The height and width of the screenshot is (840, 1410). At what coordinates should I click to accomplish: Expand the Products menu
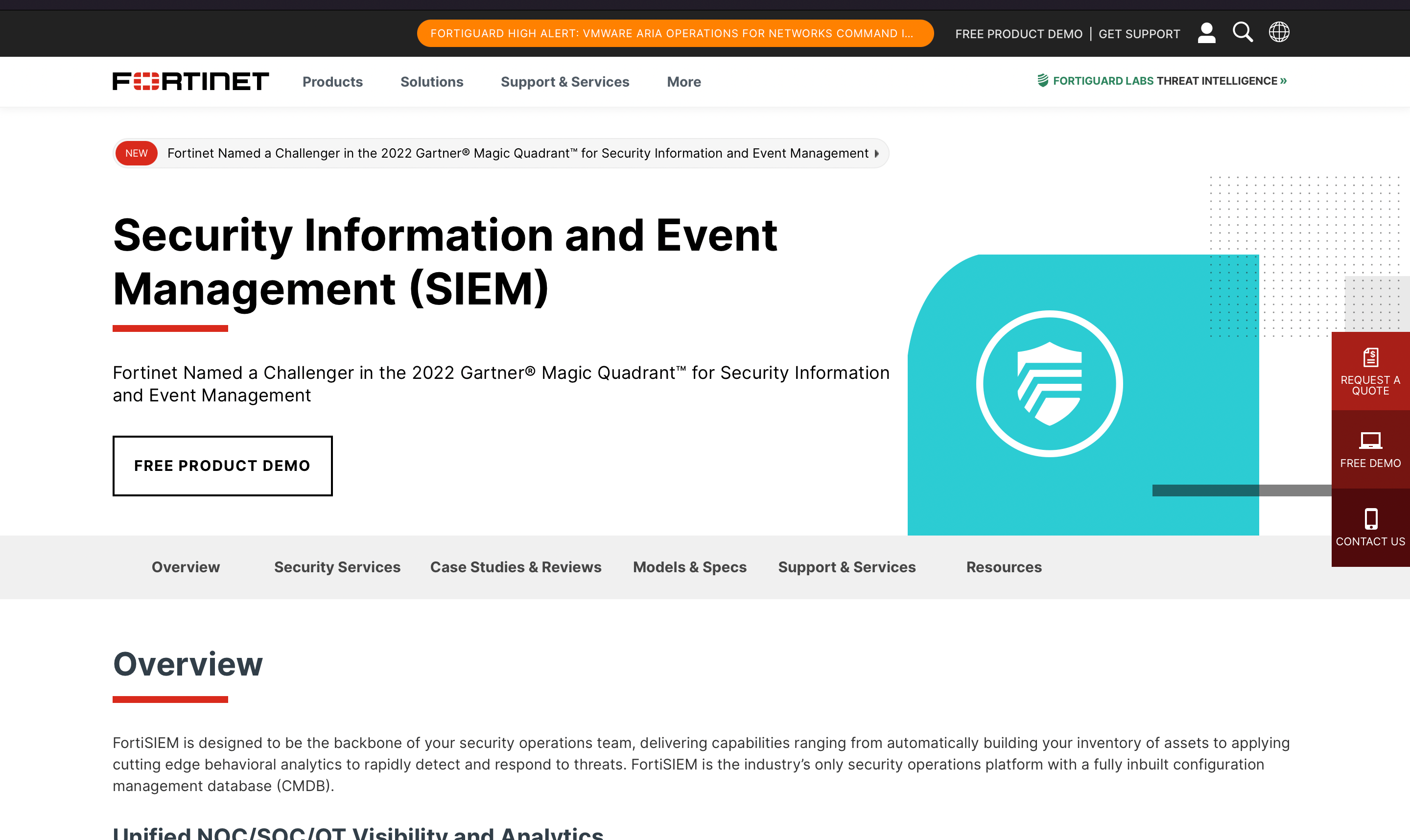(332, 82)
